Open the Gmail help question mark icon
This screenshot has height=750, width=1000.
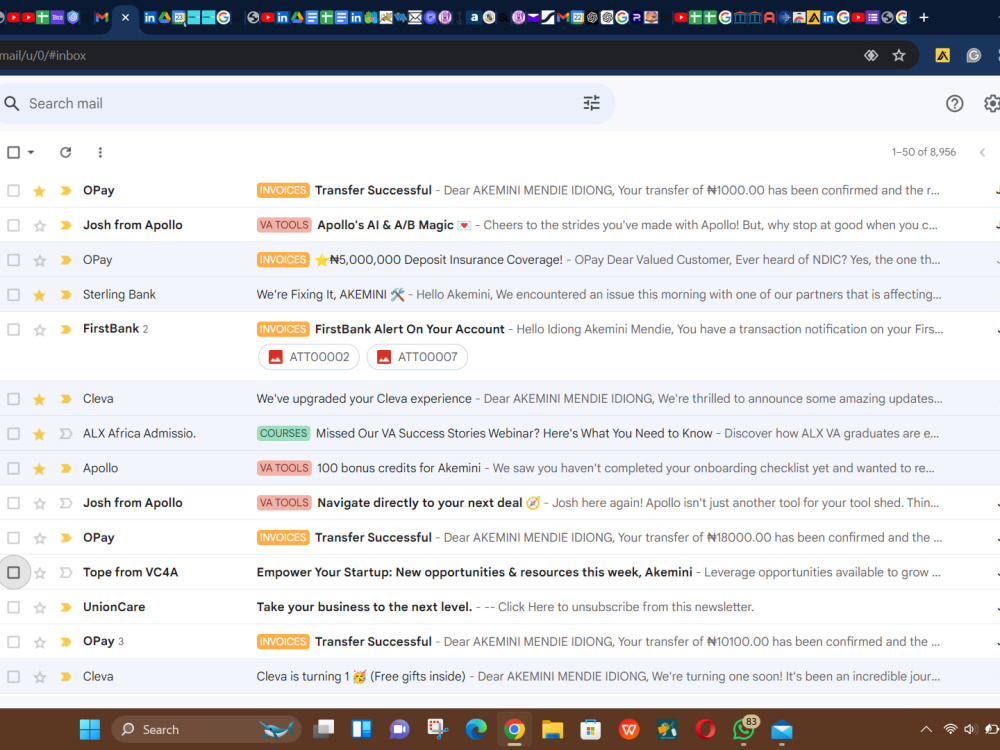click(x=954, y=103)
